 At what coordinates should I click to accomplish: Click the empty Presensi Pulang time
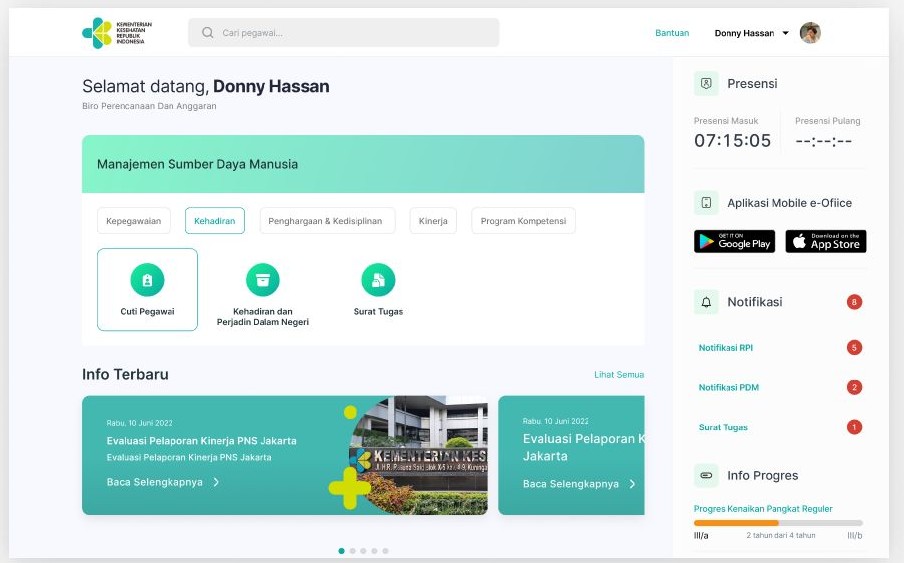tap(823, 141)
